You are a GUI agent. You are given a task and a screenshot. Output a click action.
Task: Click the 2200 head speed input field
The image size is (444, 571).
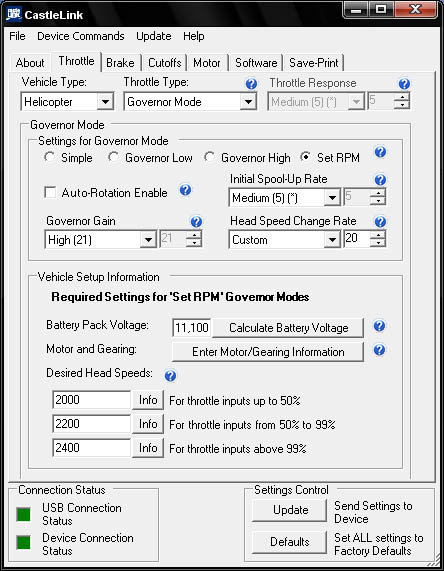tap(91, 424)
